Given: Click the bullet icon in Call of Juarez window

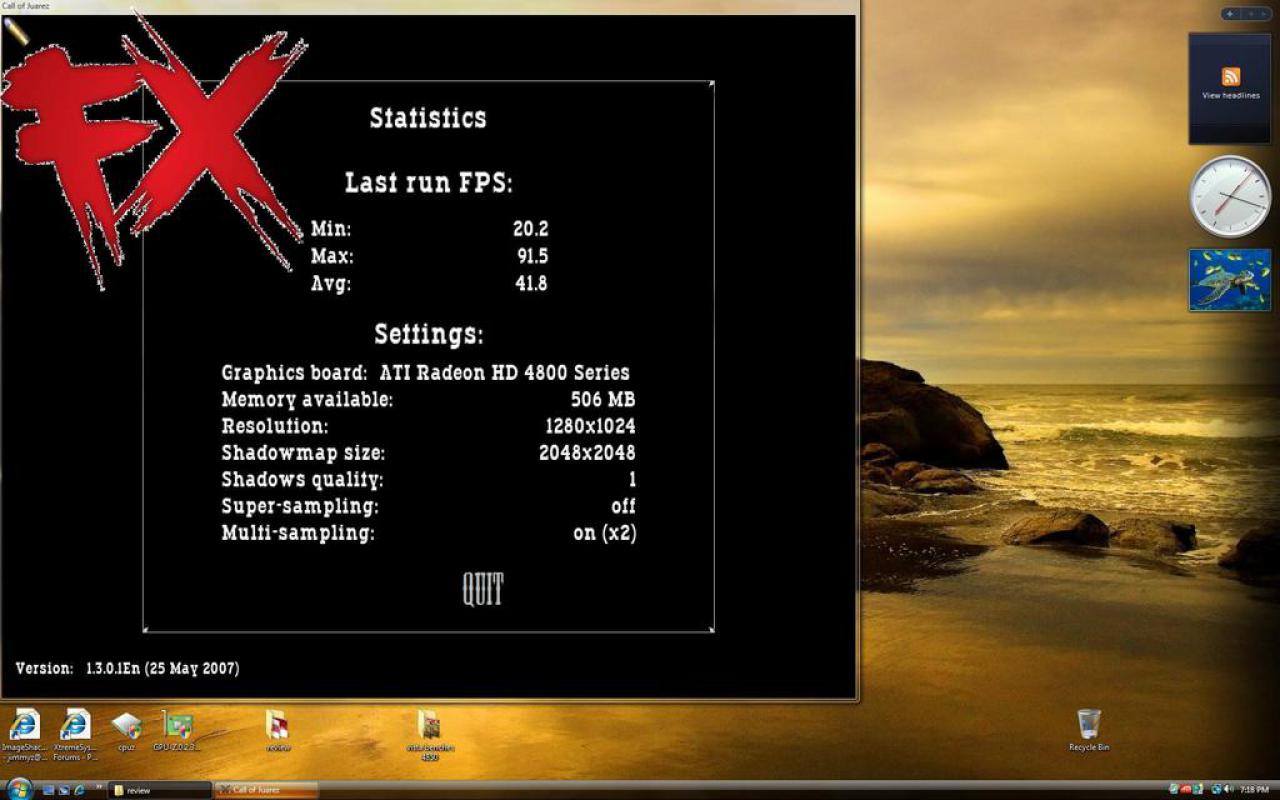Looking at the screenshot, I should (16, 31).
